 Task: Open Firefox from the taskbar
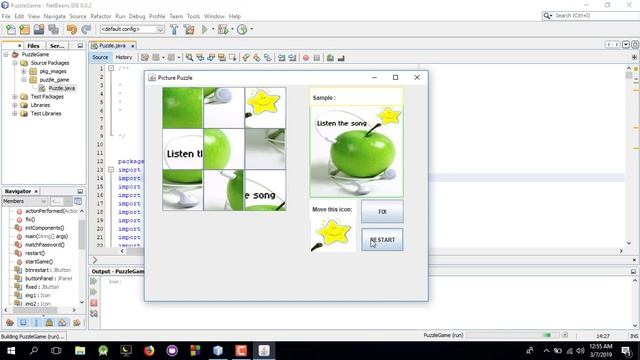point(149,351)
